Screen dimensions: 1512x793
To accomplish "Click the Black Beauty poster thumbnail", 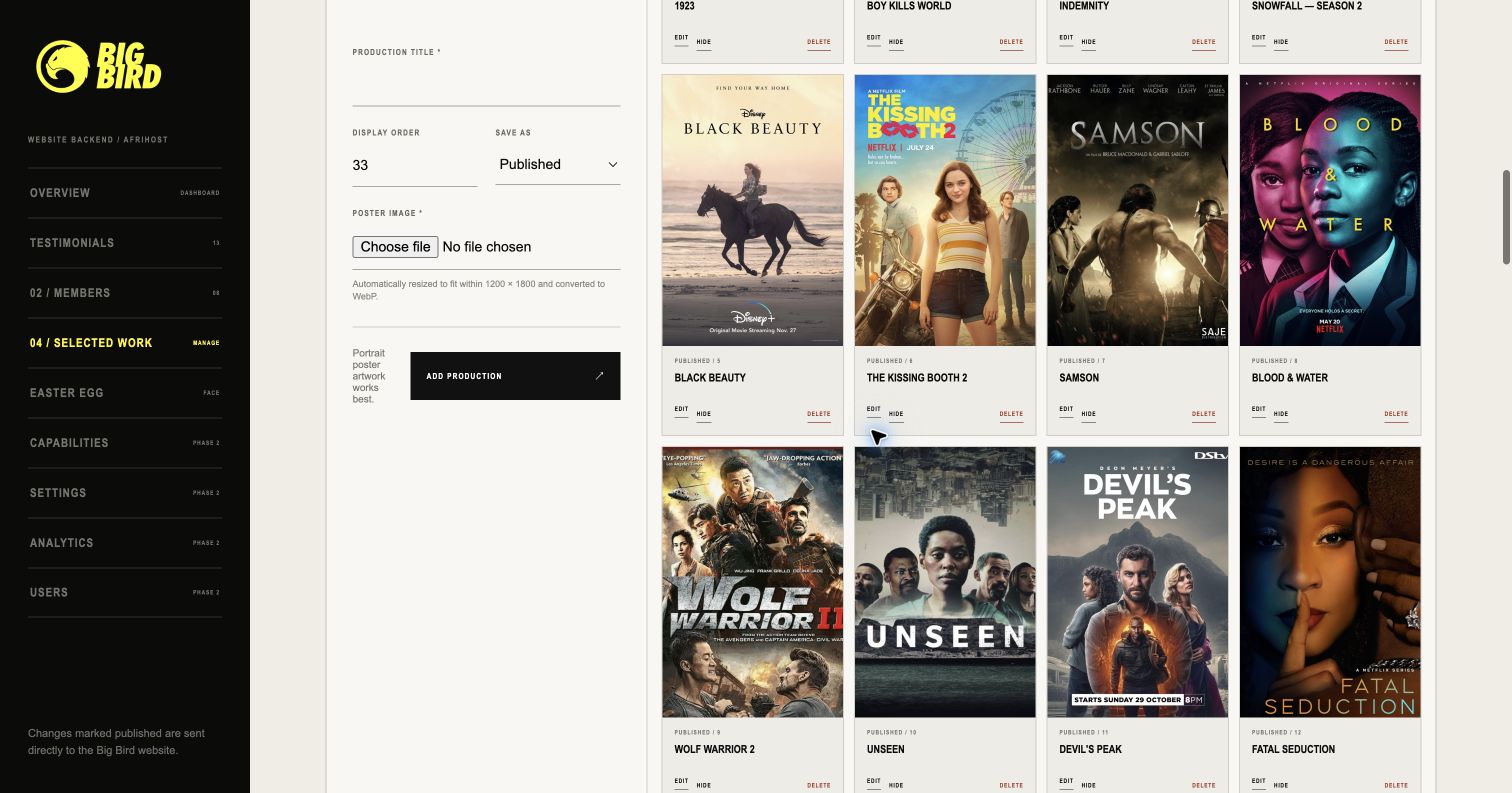I will (753, 210).
